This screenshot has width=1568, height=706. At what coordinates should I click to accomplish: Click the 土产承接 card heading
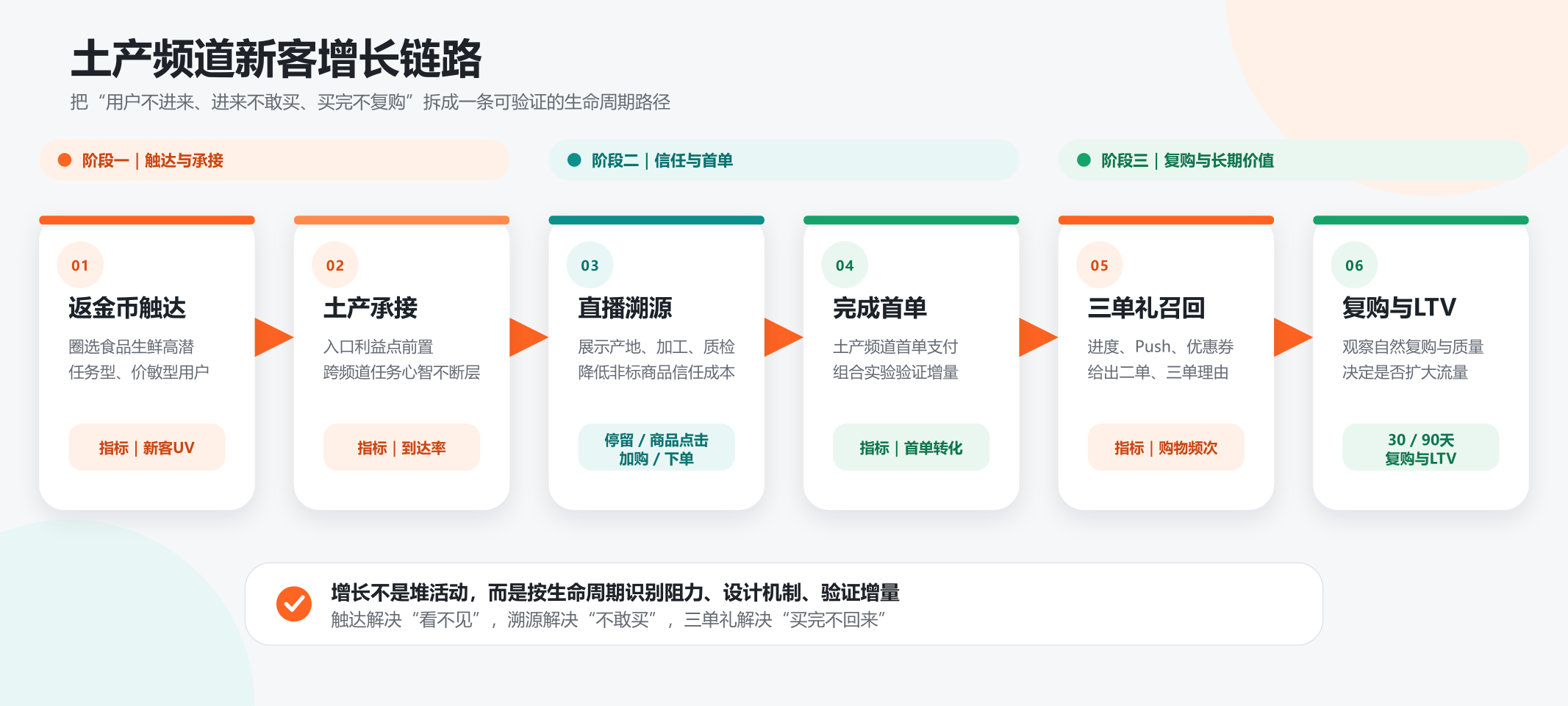click(x=370, y=307)
